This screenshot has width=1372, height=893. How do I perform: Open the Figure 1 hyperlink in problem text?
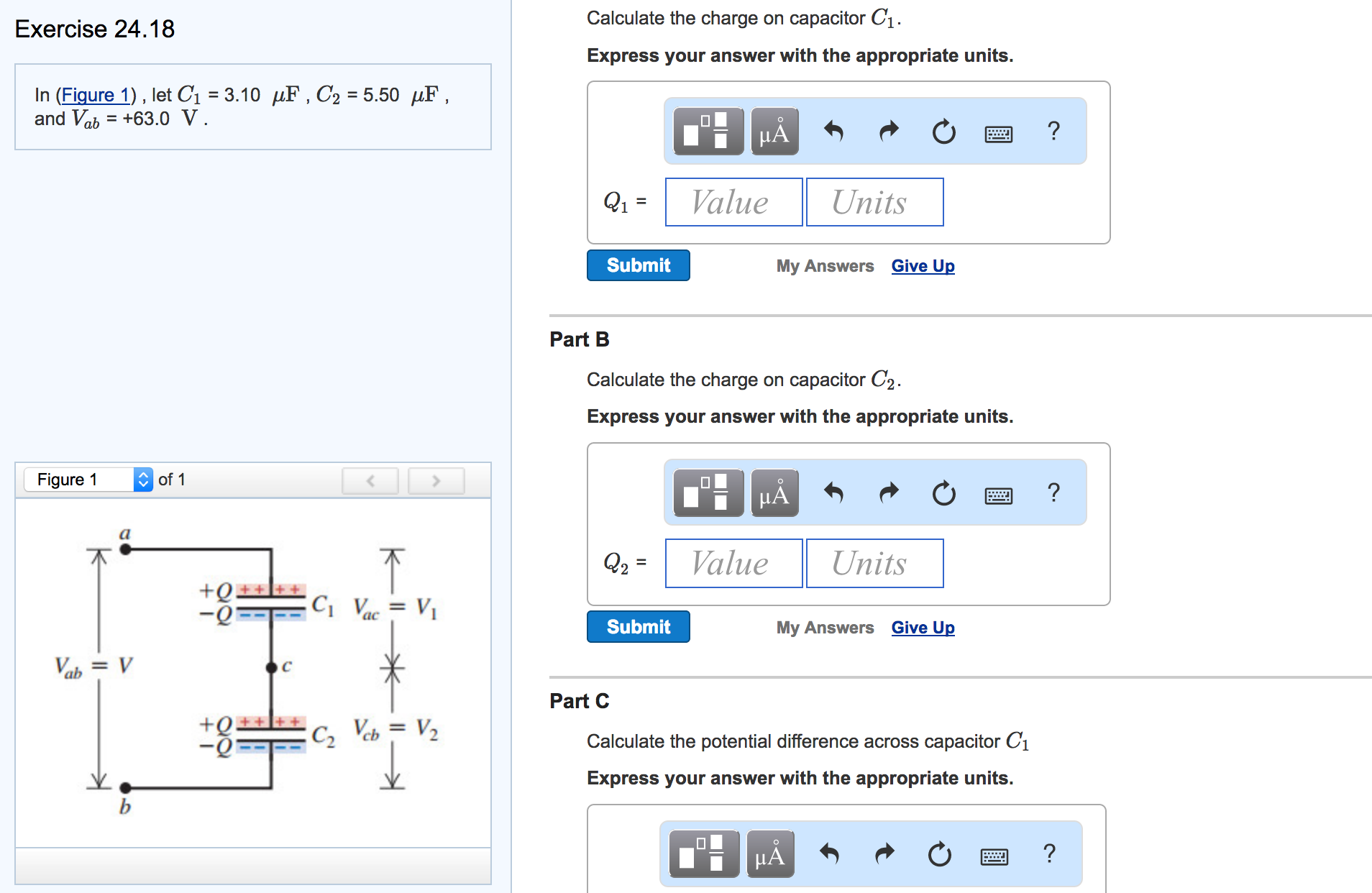coord(96,94)
